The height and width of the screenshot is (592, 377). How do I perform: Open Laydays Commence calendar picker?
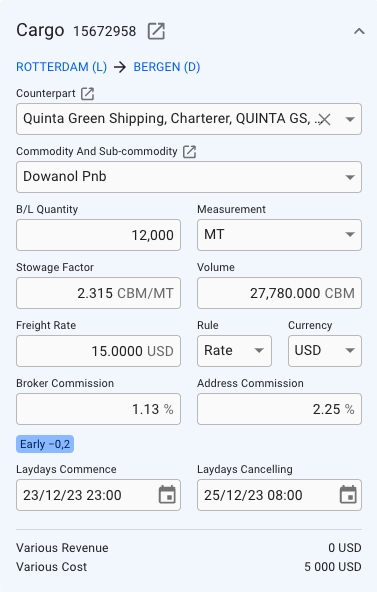click(167, 495)
